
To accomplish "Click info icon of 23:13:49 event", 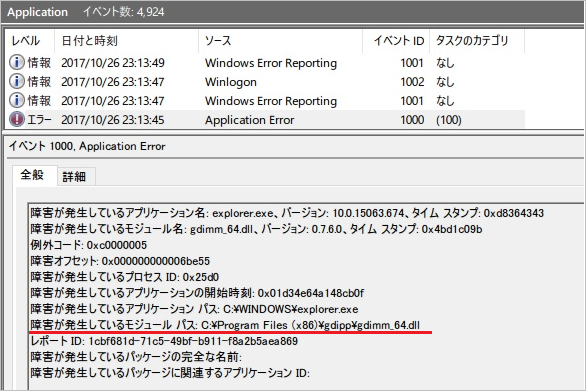I will pos(17,62).
